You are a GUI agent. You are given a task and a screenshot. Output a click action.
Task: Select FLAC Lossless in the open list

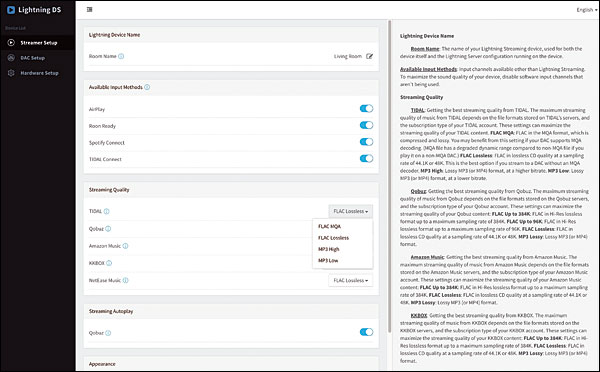[333, 238]
